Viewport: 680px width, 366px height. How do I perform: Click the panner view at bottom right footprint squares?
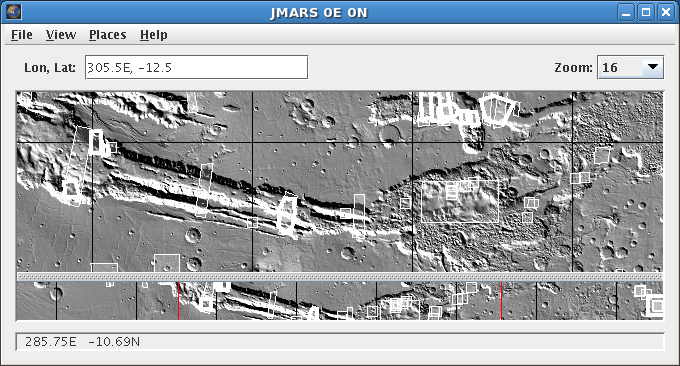tap(651, 300)
